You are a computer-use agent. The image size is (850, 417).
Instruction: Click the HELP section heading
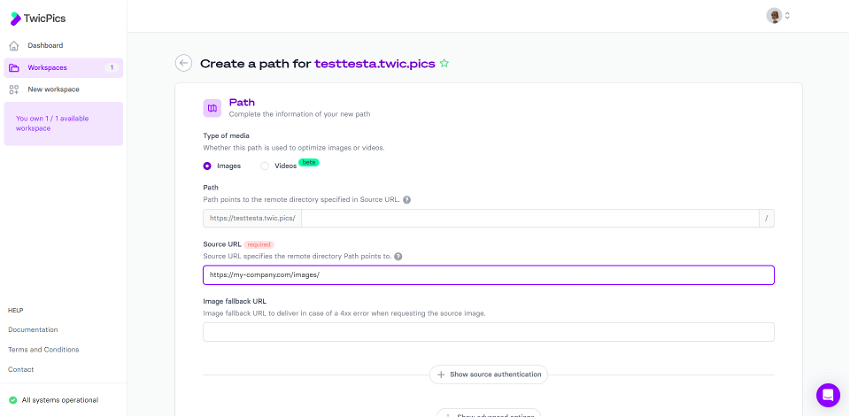point(15,311)
